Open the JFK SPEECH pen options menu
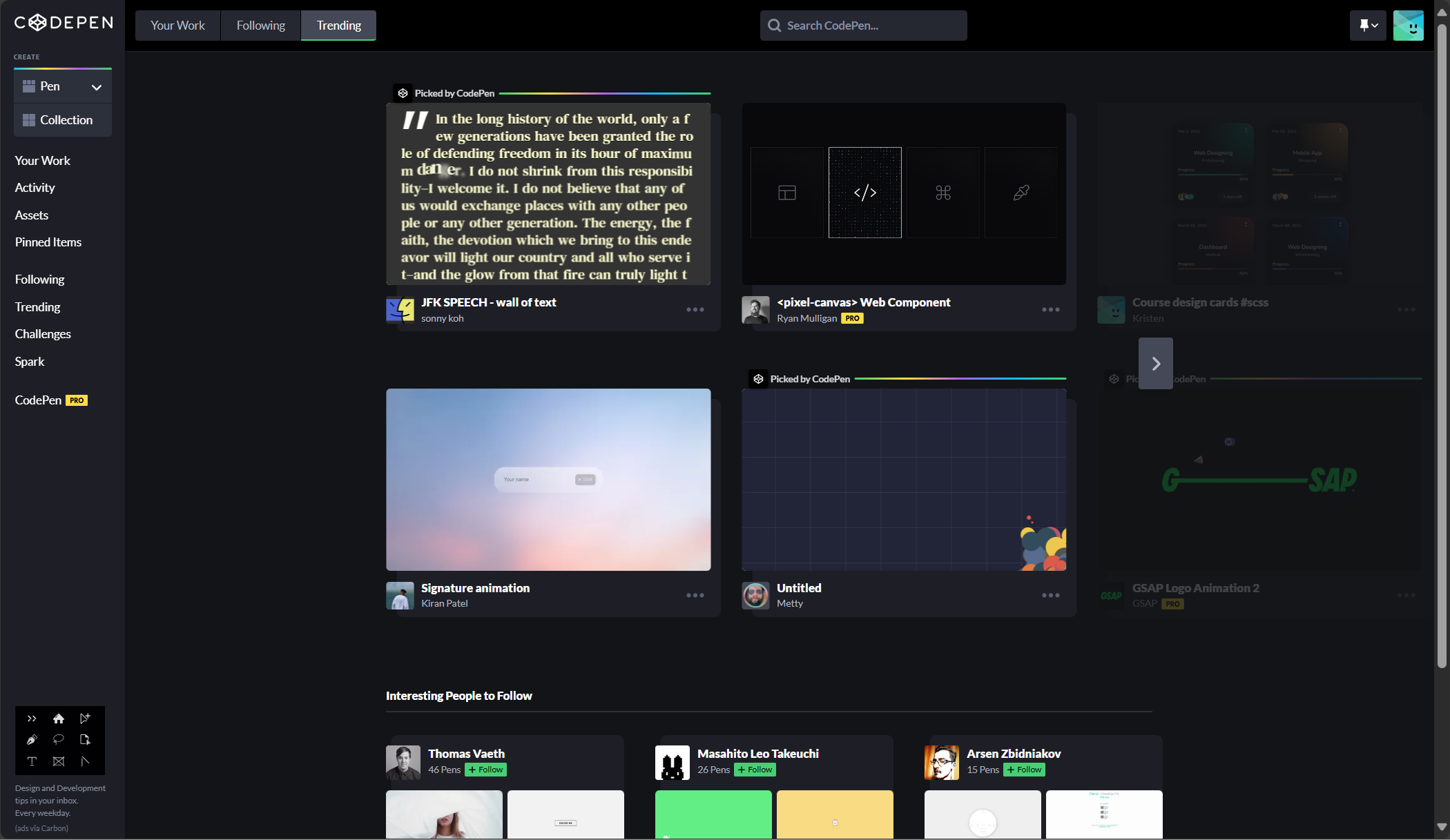The image size is (1450, 840). pyautogui.click(x=695, y=310)
